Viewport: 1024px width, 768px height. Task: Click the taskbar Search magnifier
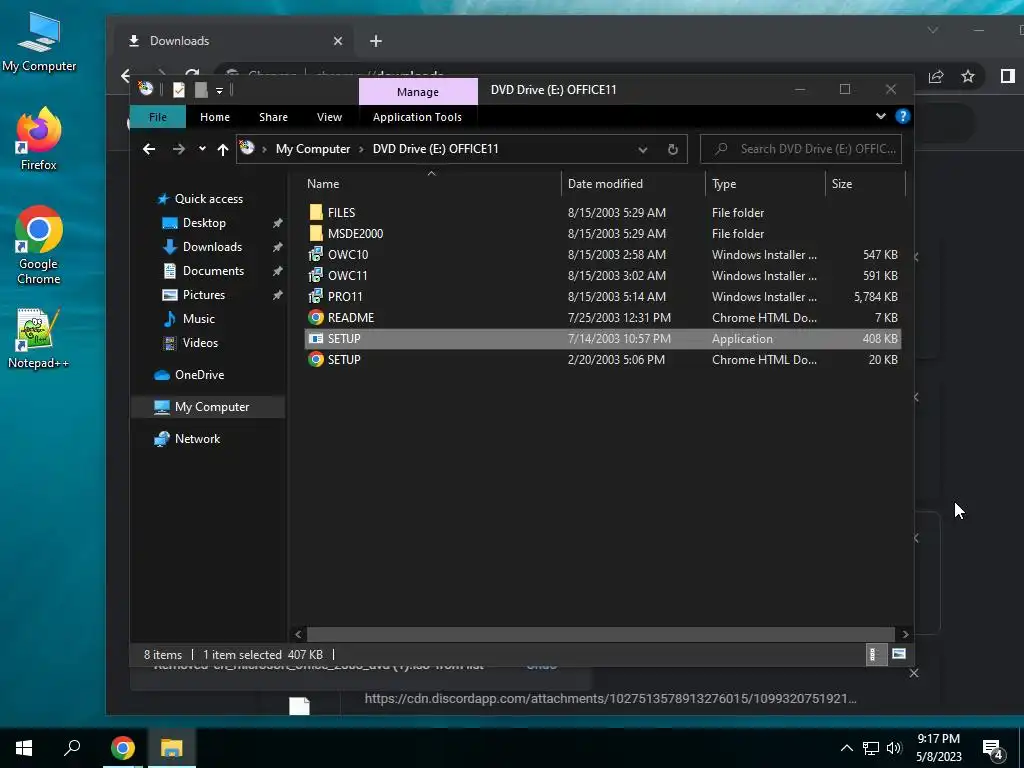[x=72, y=748]
